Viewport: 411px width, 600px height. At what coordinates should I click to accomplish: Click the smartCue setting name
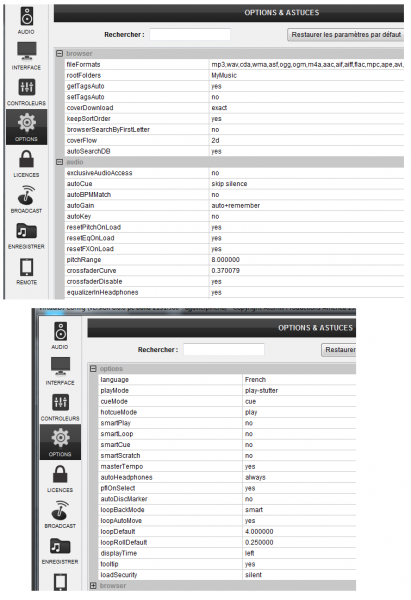[x=115, y=445]
